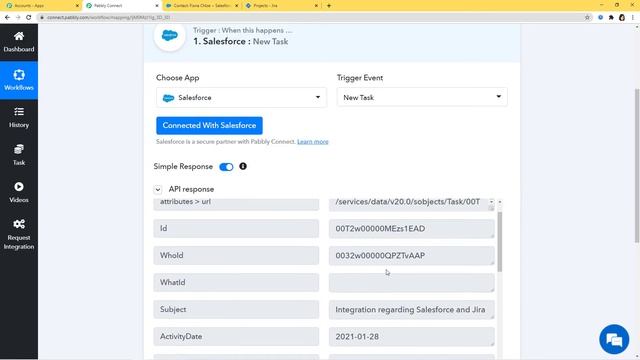Open the Choose App Salesforce dropdown
The height and width of the screenshot is (360, 640).
[x=241, y=98]
